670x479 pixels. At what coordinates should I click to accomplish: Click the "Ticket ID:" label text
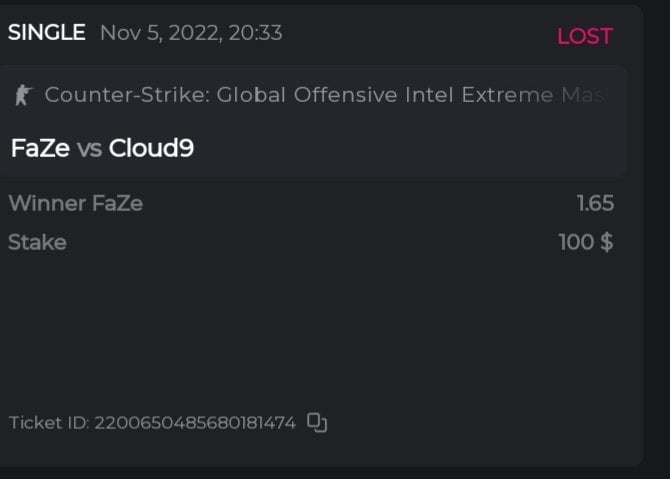tap(49, 423)
